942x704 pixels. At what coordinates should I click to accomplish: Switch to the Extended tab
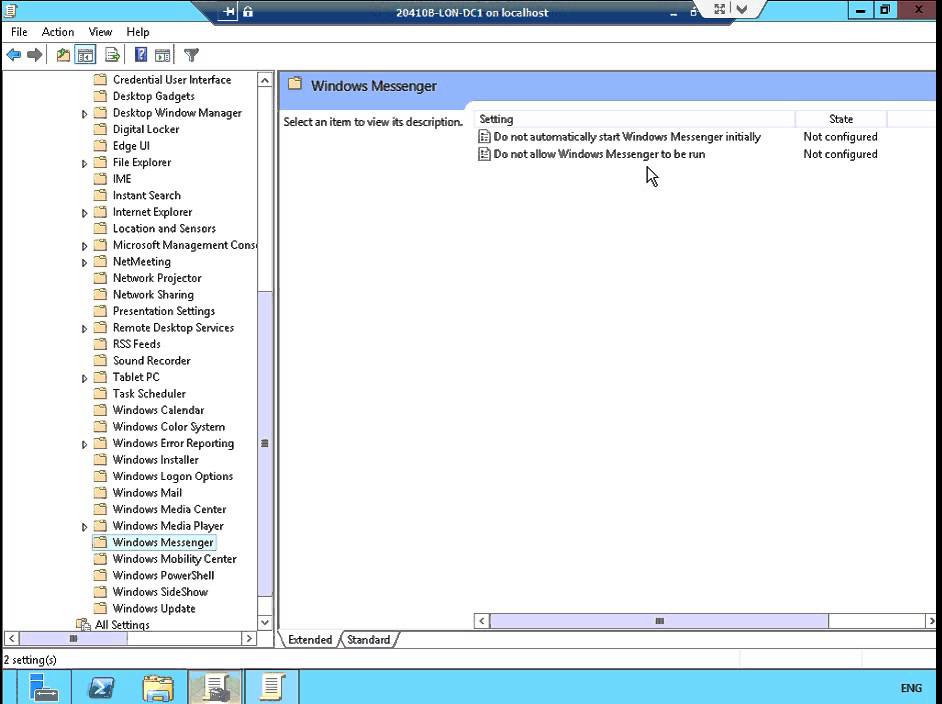click(x=310, y=640)
